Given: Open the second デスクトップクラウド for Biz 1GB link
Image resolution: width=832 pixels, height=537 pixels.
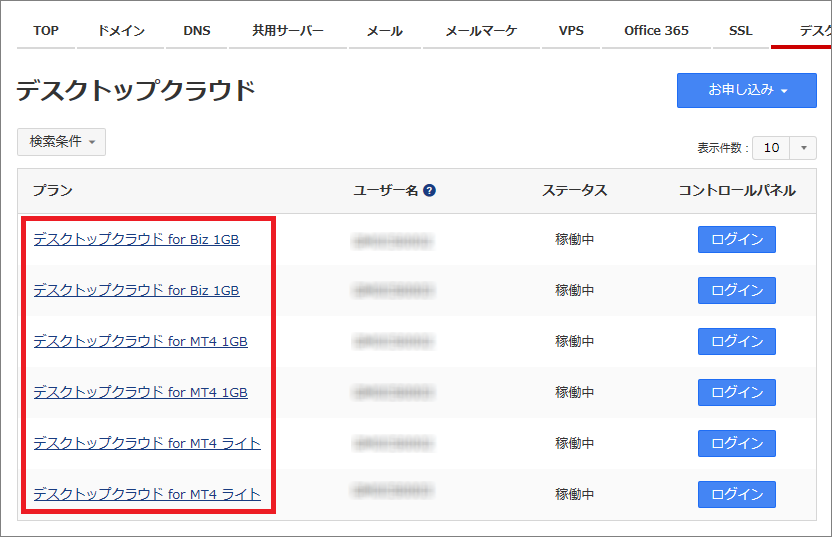Looking at the screenshot, I should click(x=136, y=290).
